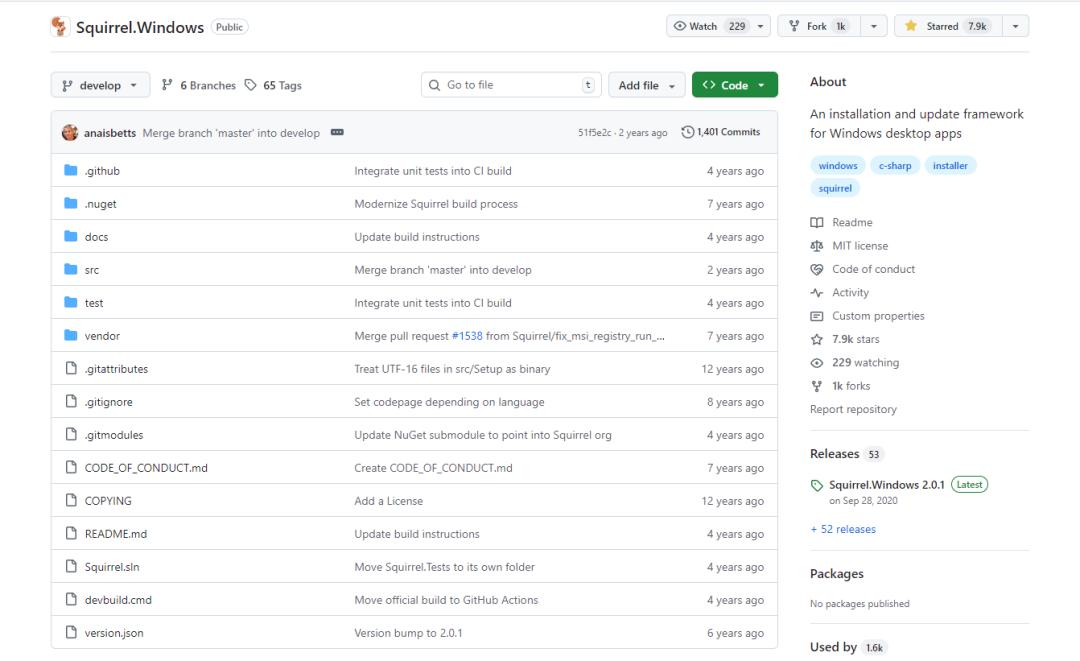Click the commit history clock icon
This screenshot has width=1080, height=661.
688,132
